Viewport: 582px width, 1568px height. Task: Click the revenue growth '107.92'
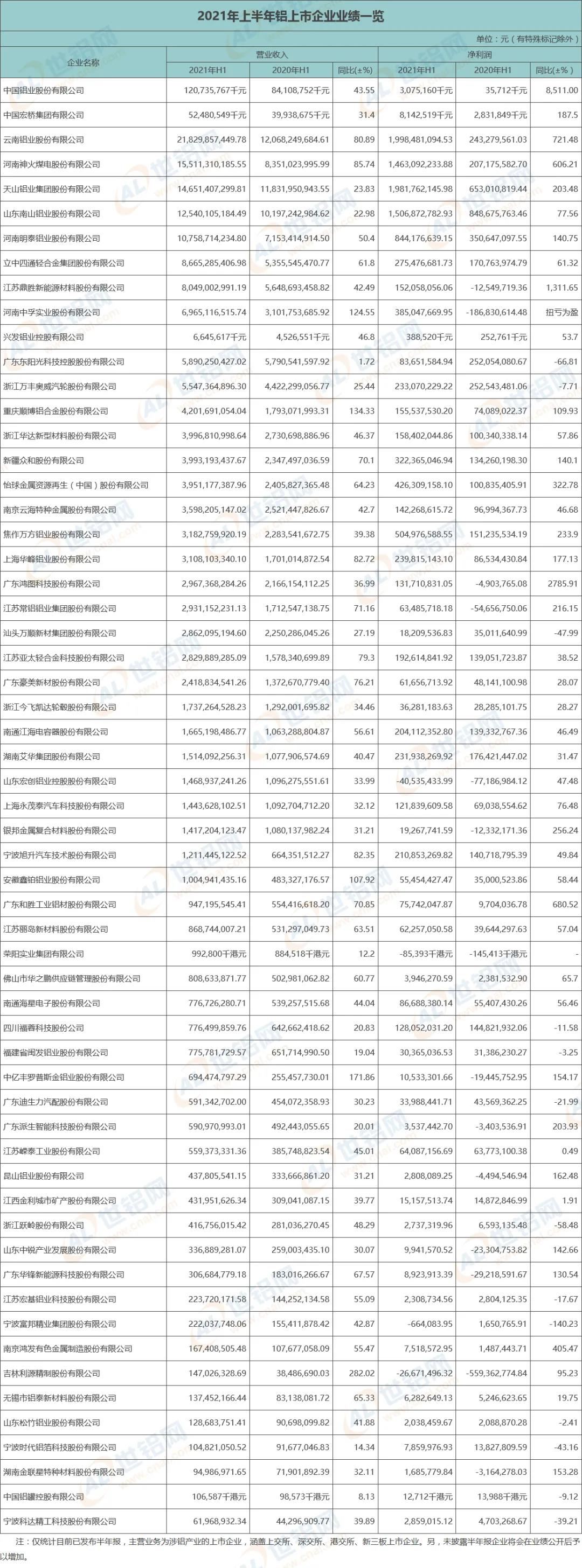[x=362, y=879]
